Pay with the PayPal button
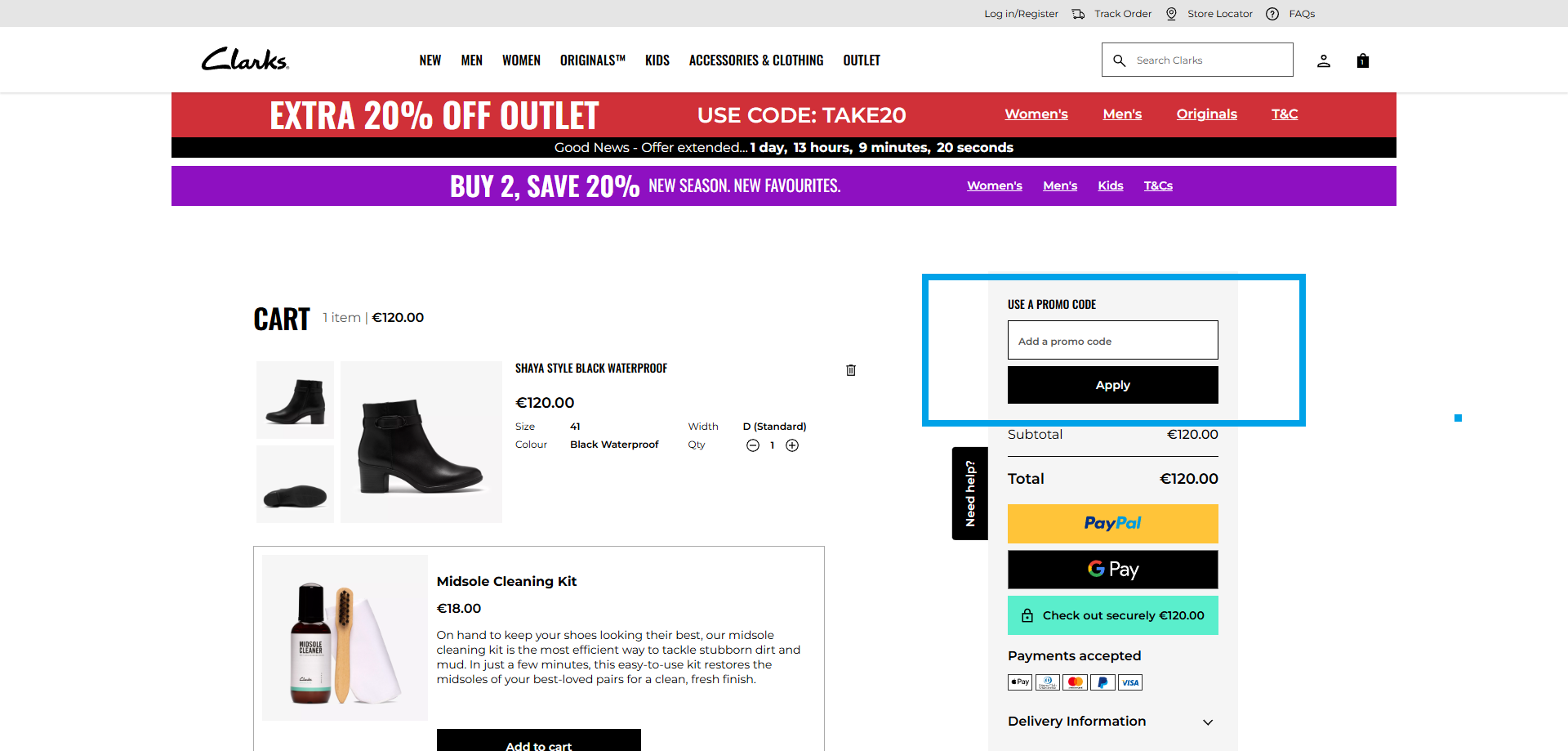 click(1112, 524)
